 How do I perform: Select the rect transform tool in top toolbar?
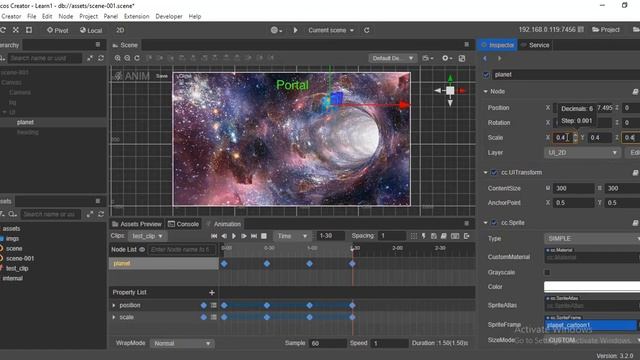(29, 30)
